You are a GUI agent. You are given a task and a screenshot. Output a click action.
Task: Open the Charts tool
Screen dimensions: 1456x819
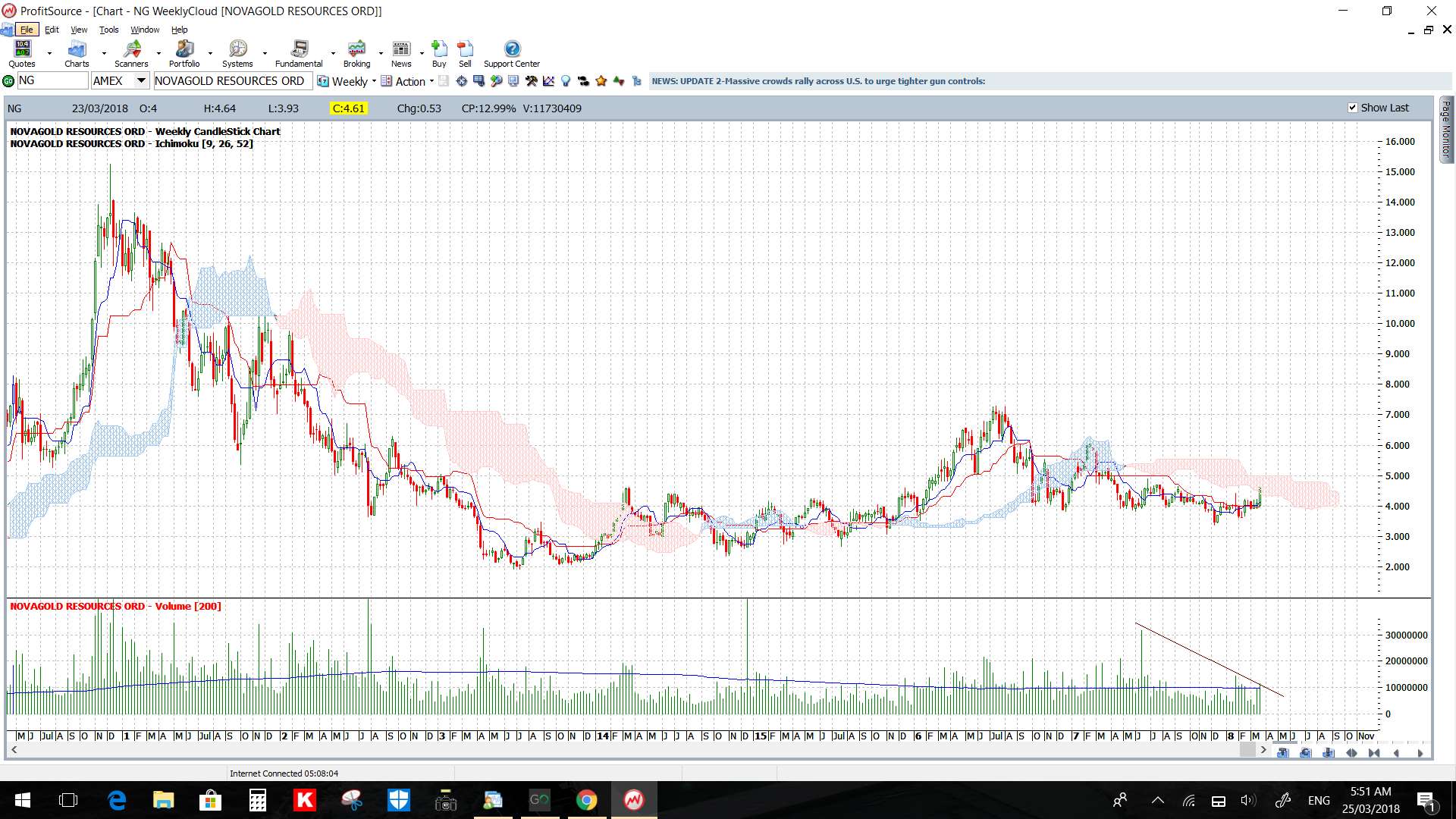[77, 55]
